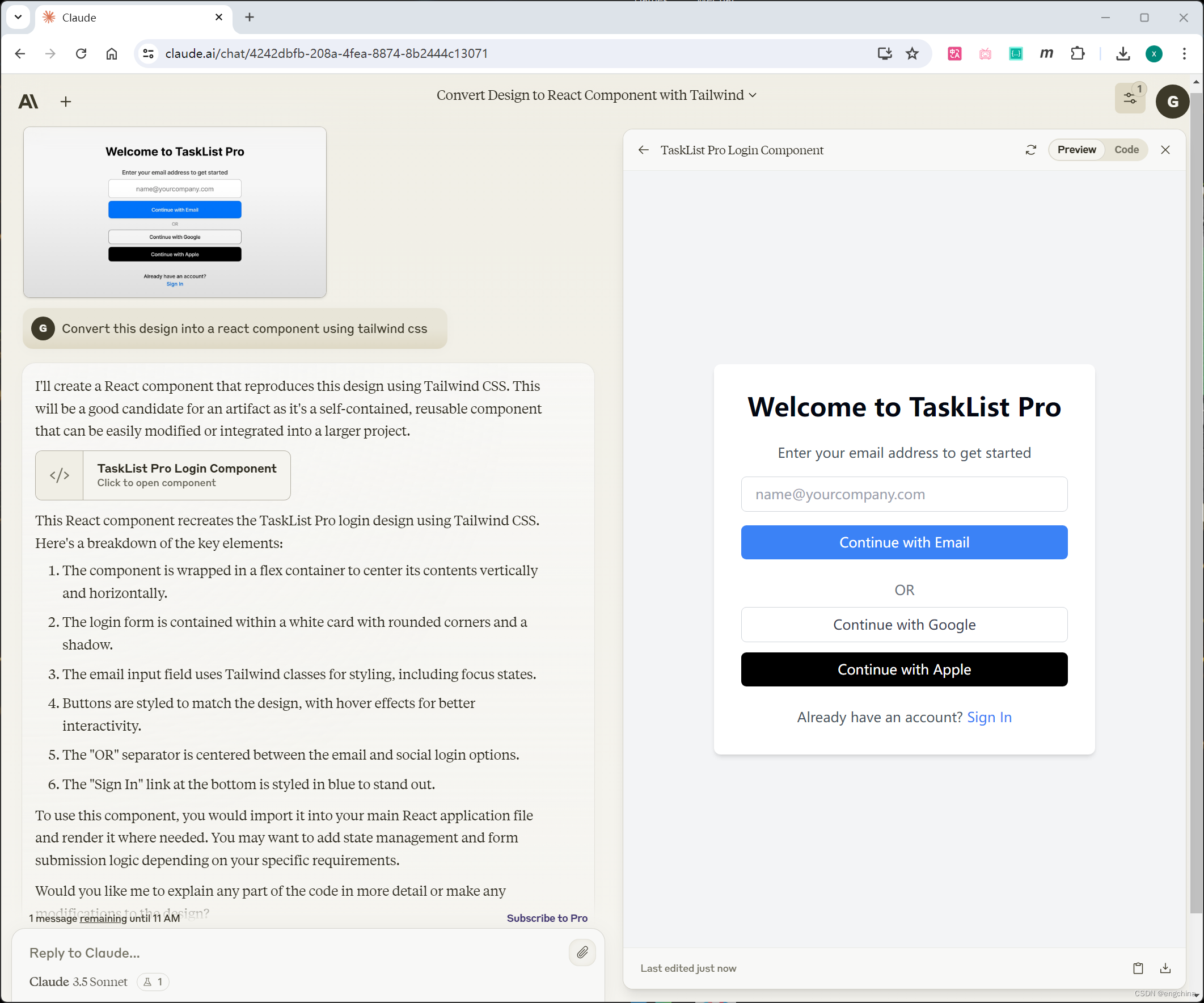
Task: Open the G user avatar menu
Action: pyautogui.click(x=1172, y=102)
